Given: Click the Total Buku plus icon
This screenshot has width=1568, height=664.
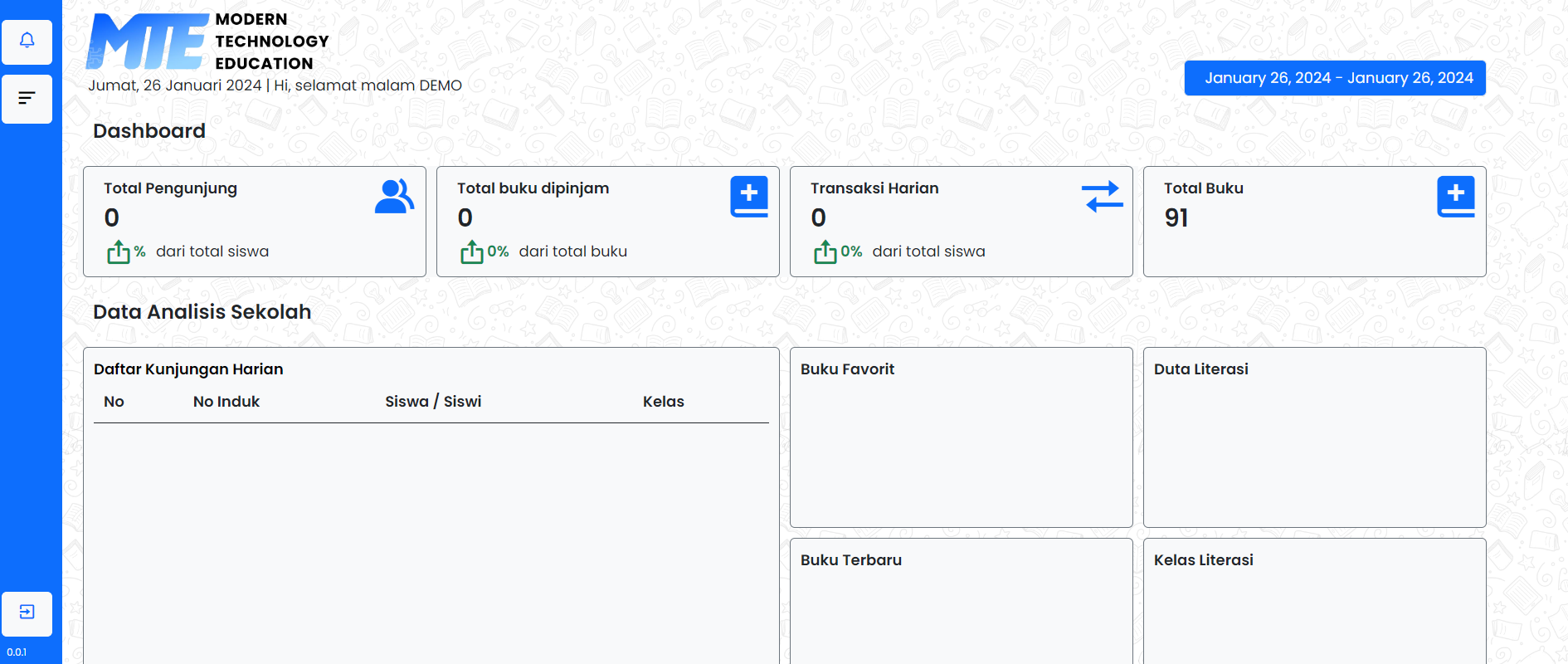Looking at the screenshot, I should coord(1455,197).
